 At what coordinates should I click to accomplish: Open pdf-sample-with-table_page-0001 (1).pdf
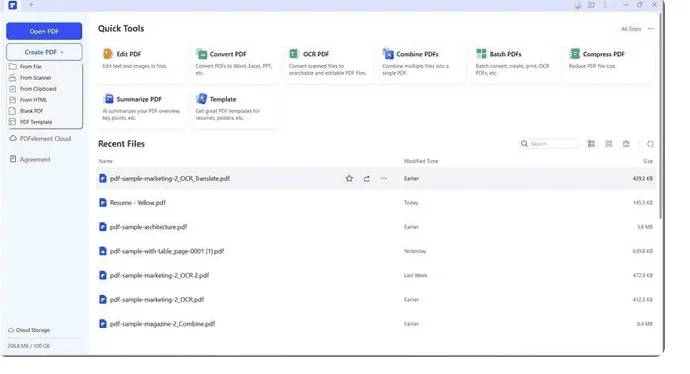point(167,251)
